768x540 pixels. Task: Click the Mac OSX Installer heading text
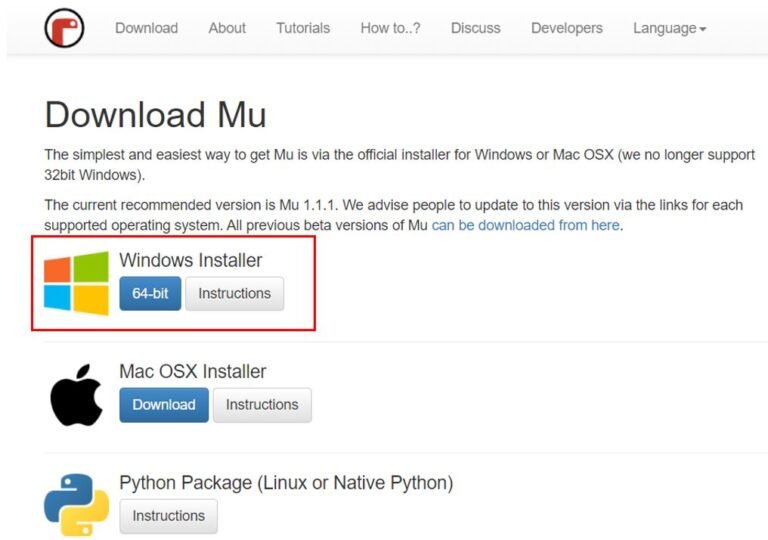click(x=192, y=371)
